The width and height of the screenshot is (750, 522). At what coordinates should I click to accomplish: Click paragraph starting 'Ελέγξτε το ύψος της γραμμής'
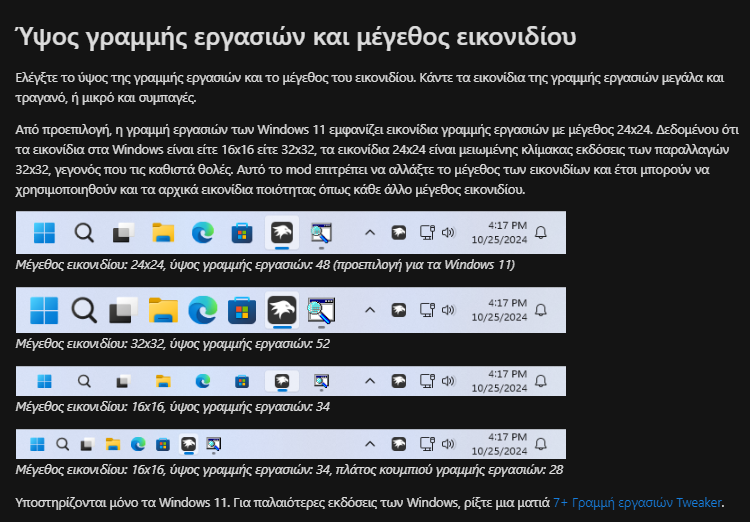click(x=369, y=88)
